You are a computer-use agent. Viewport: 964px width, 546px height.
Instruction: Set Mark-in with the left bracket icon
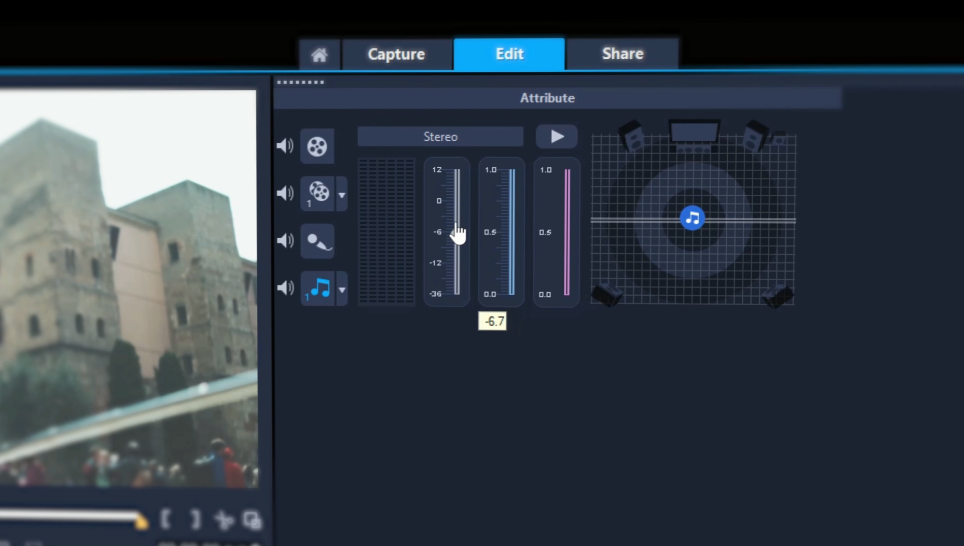[165, 519]
